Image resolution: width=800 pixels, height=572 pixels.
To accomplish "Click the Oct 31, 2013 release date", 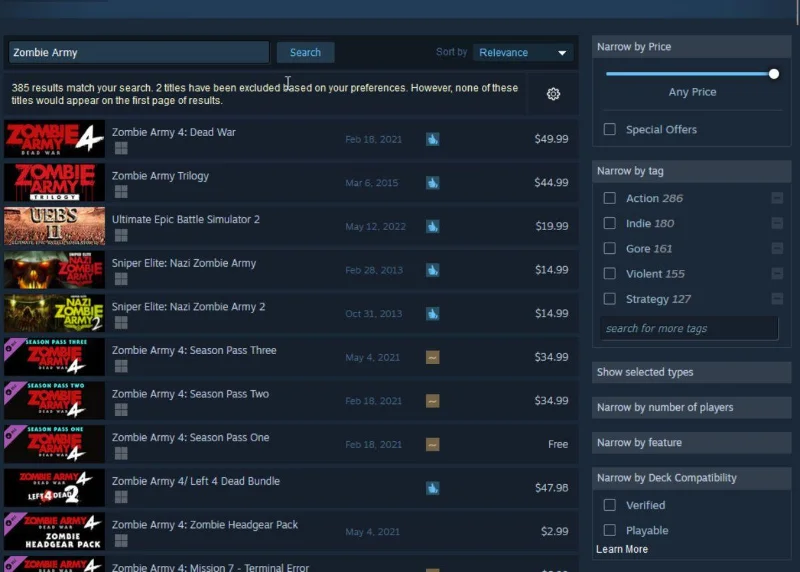I will 373,314.
